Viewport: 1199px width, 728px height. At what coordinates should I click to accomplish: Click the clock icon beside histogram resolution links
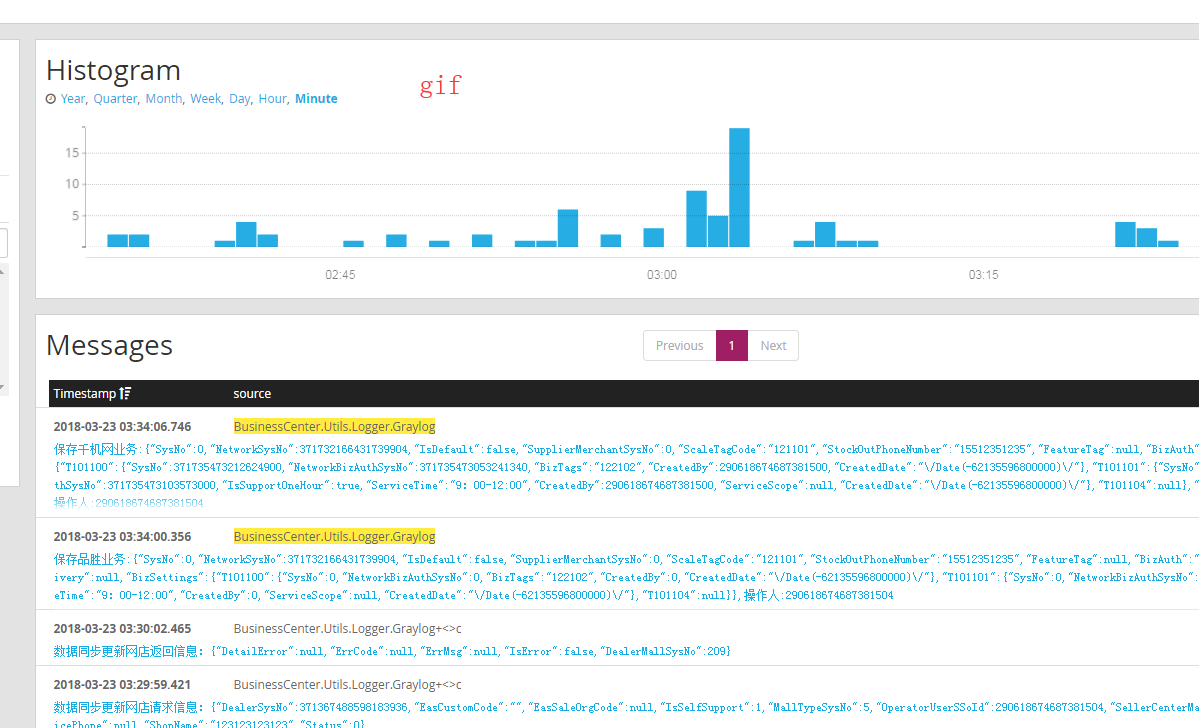click(x=51, y=99)
